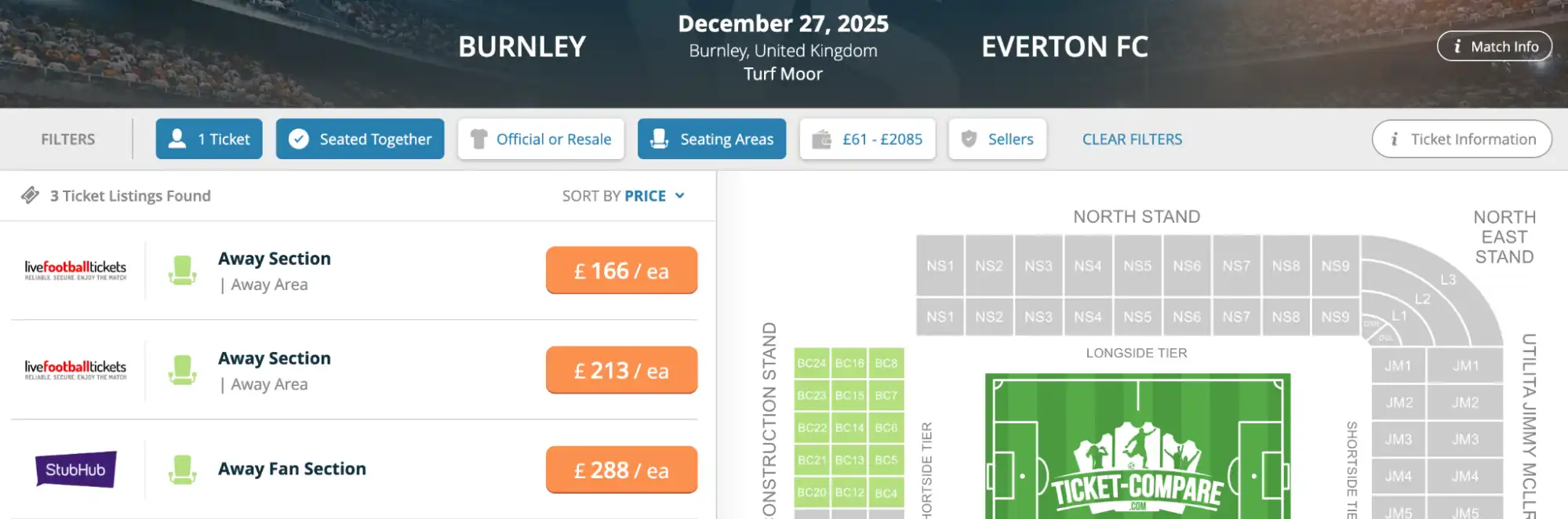Click the info icon on Ticket Information
Image resolution: width=1568 pixels, height=519 pixels.
click(1395, 139)
